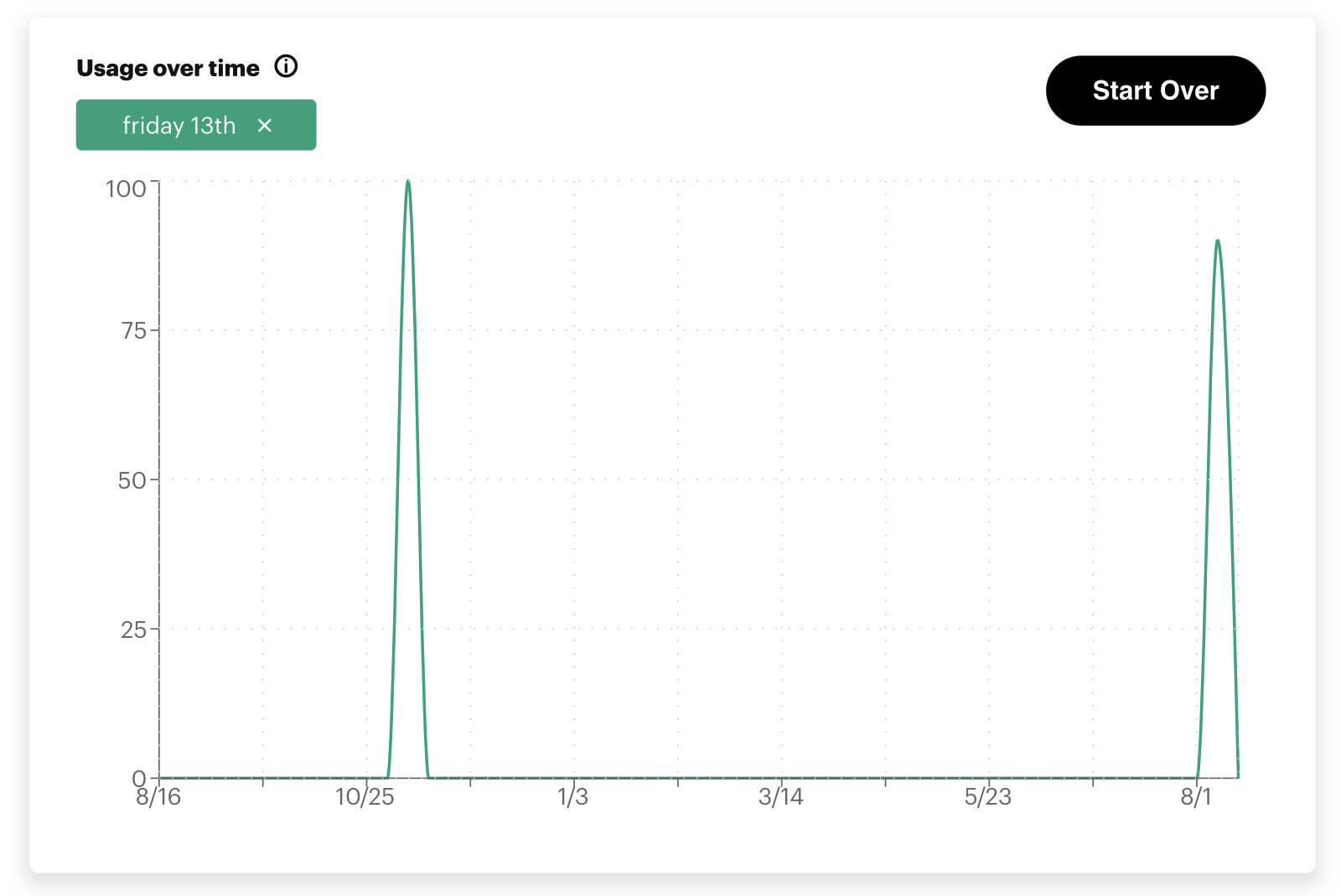Click the 100 y-axis value label
This screenshot has width=1341, height=896.
tap(126, 189)
